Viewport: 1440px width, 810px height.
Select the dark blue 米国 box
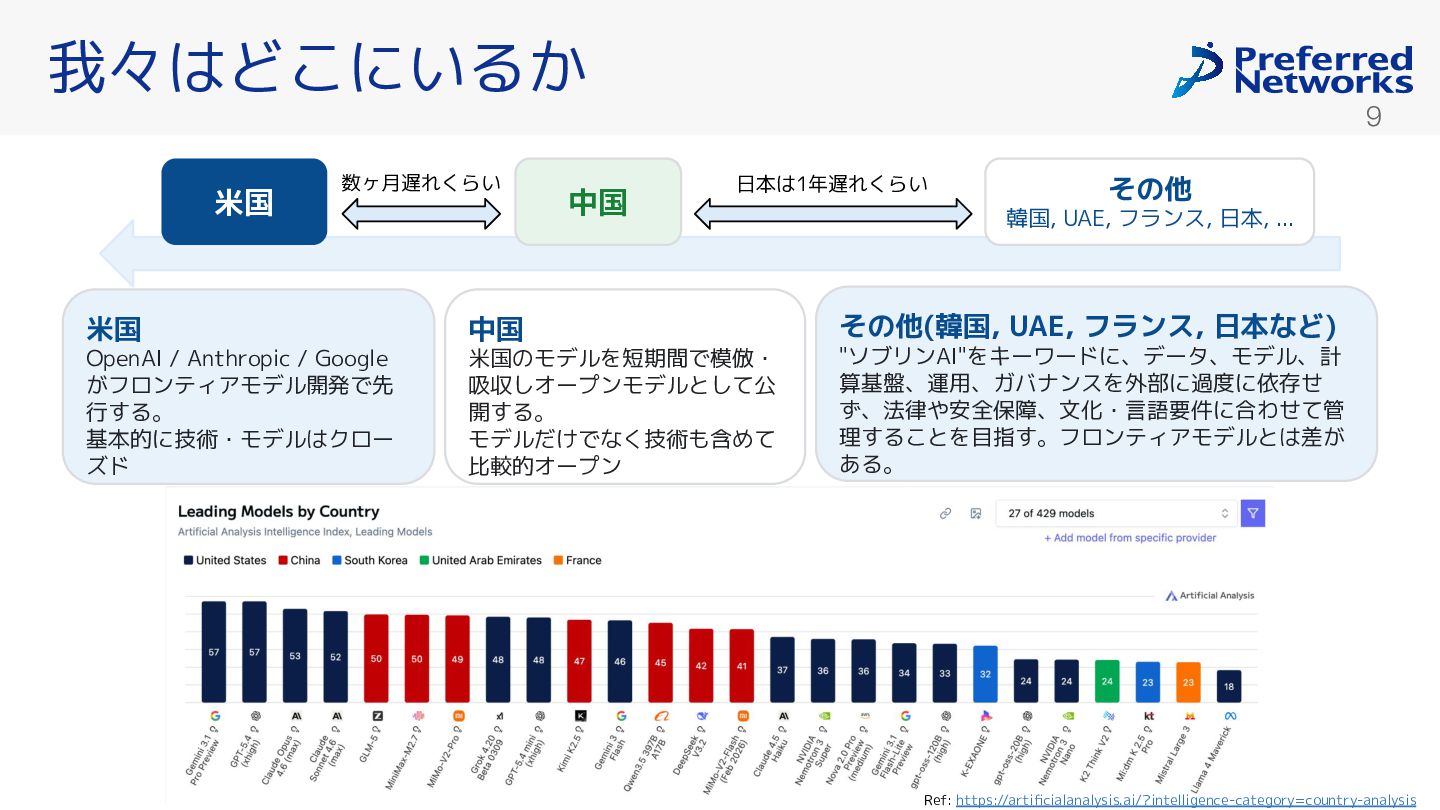[244, 202]
